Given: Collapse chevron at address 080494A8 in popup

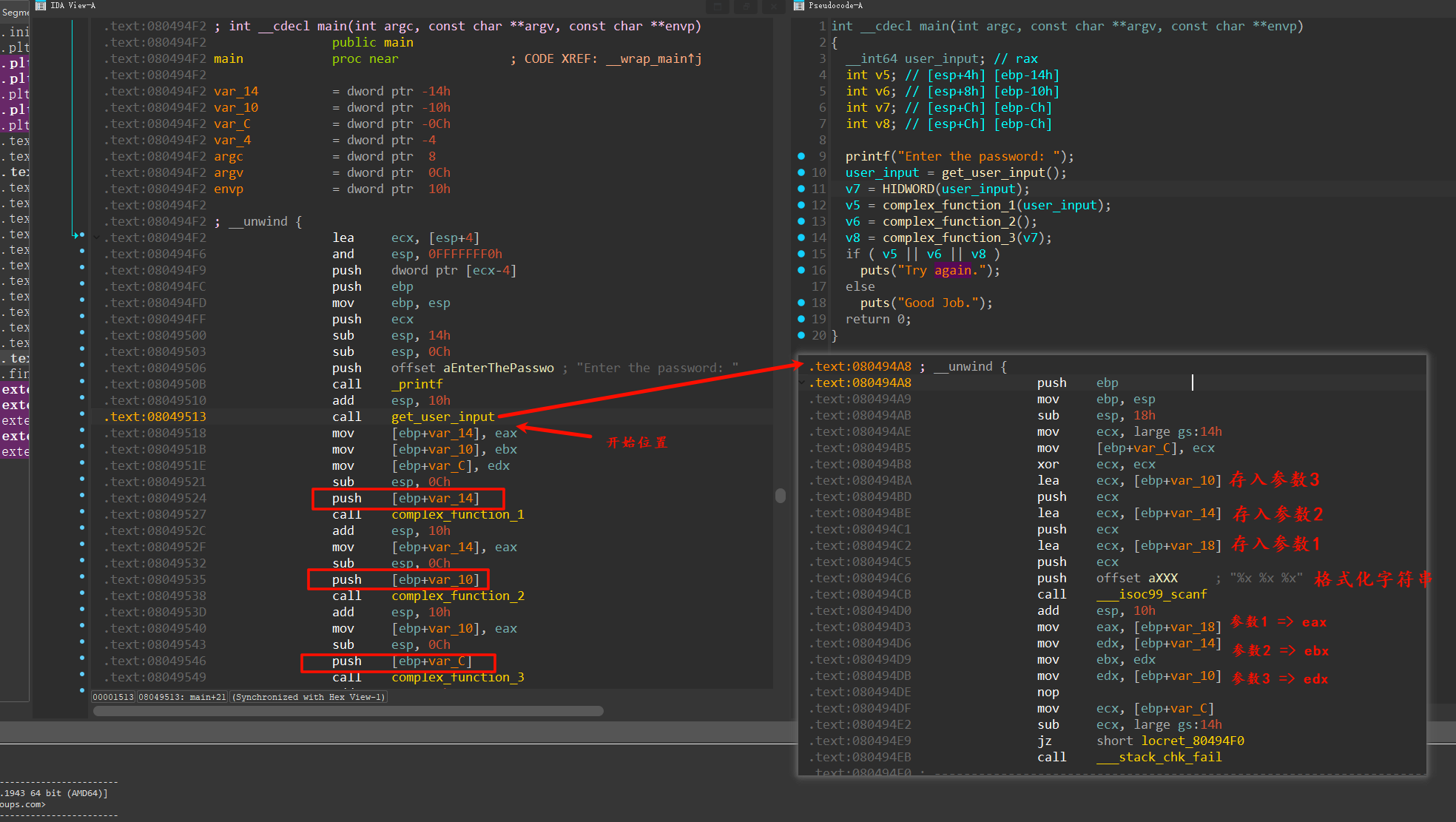Looking at the screenshot, I should [803, 383].
